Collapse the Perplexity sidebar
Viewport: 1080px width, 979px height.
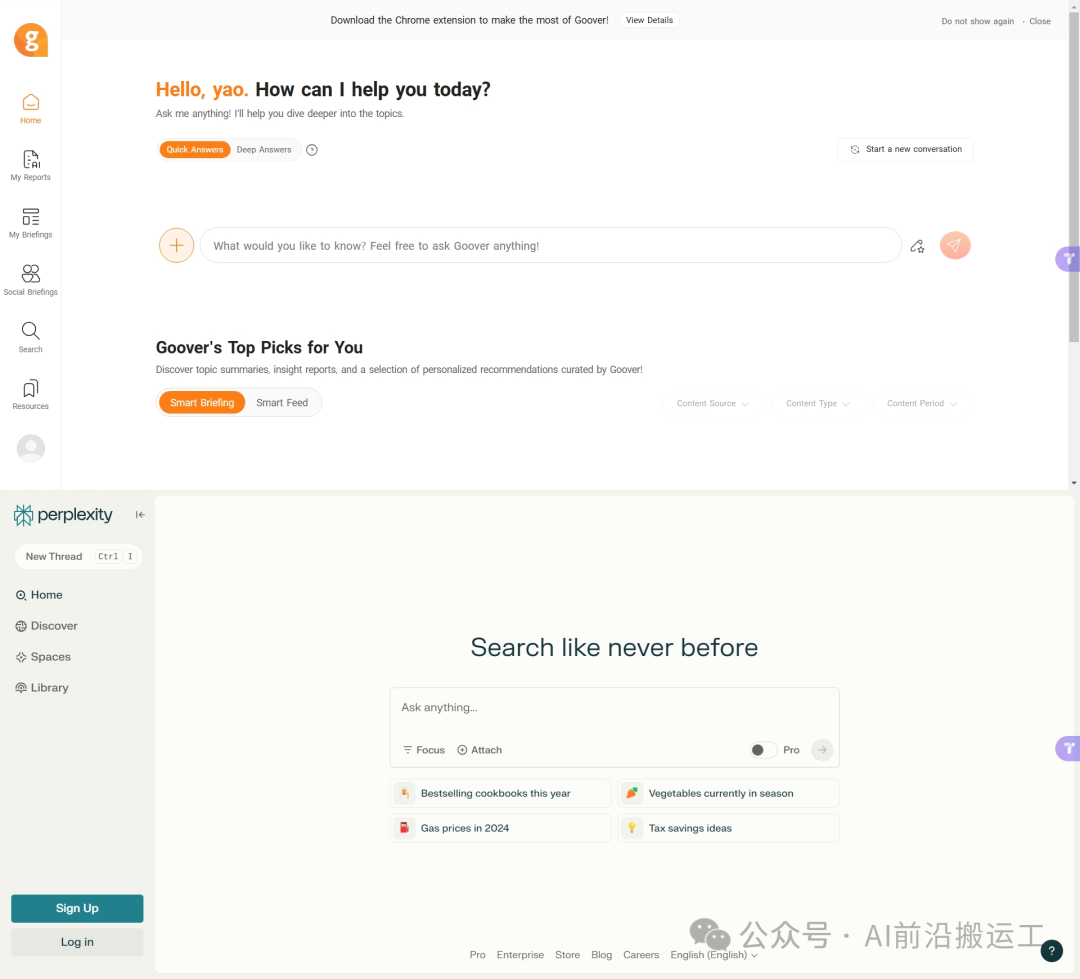tap(140, 515)
